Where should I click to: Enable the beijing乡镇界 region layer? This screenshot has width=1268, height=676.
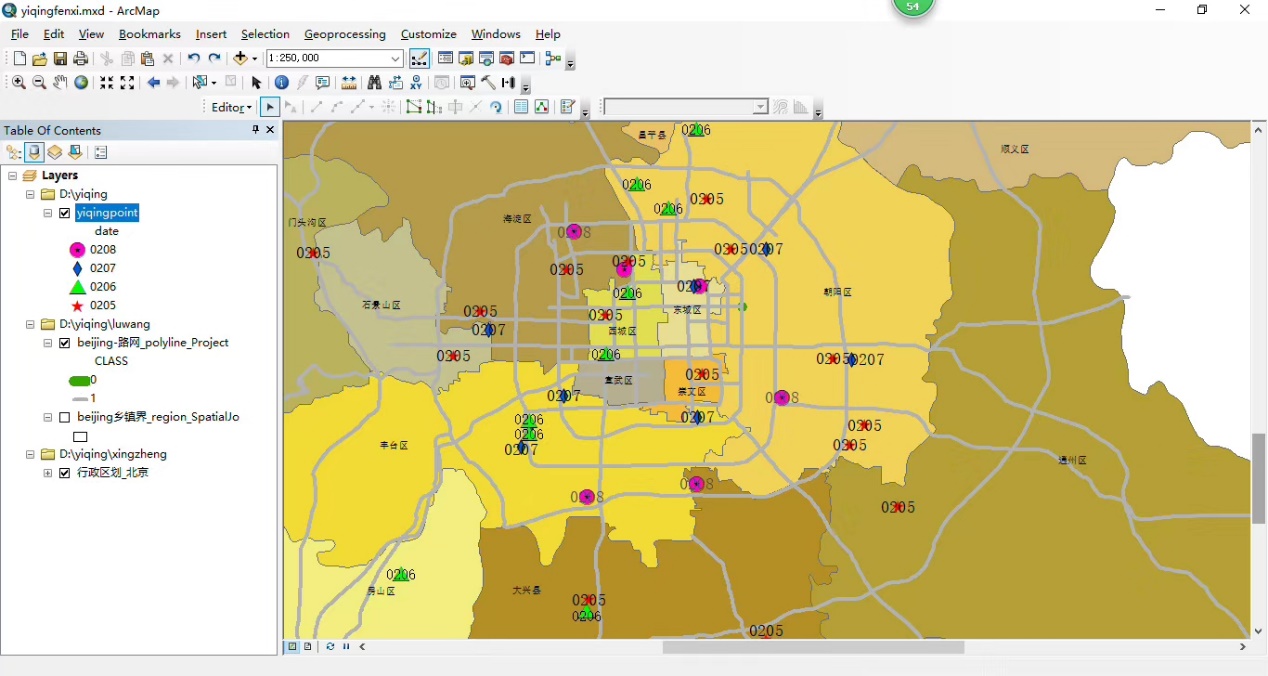(65, 417)
